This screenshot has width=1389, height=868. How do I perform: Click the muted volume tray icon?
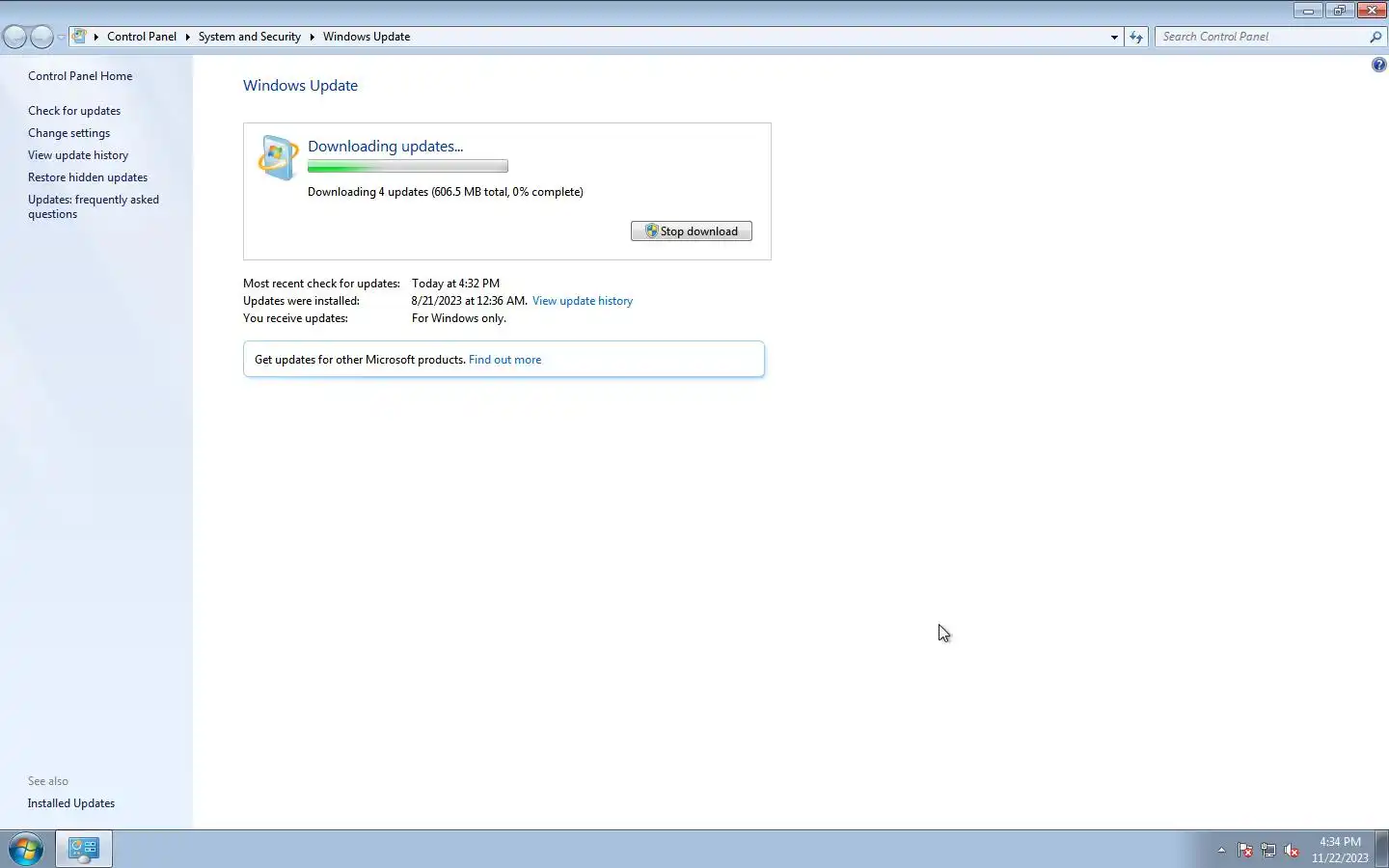(x=1292, y=850)
